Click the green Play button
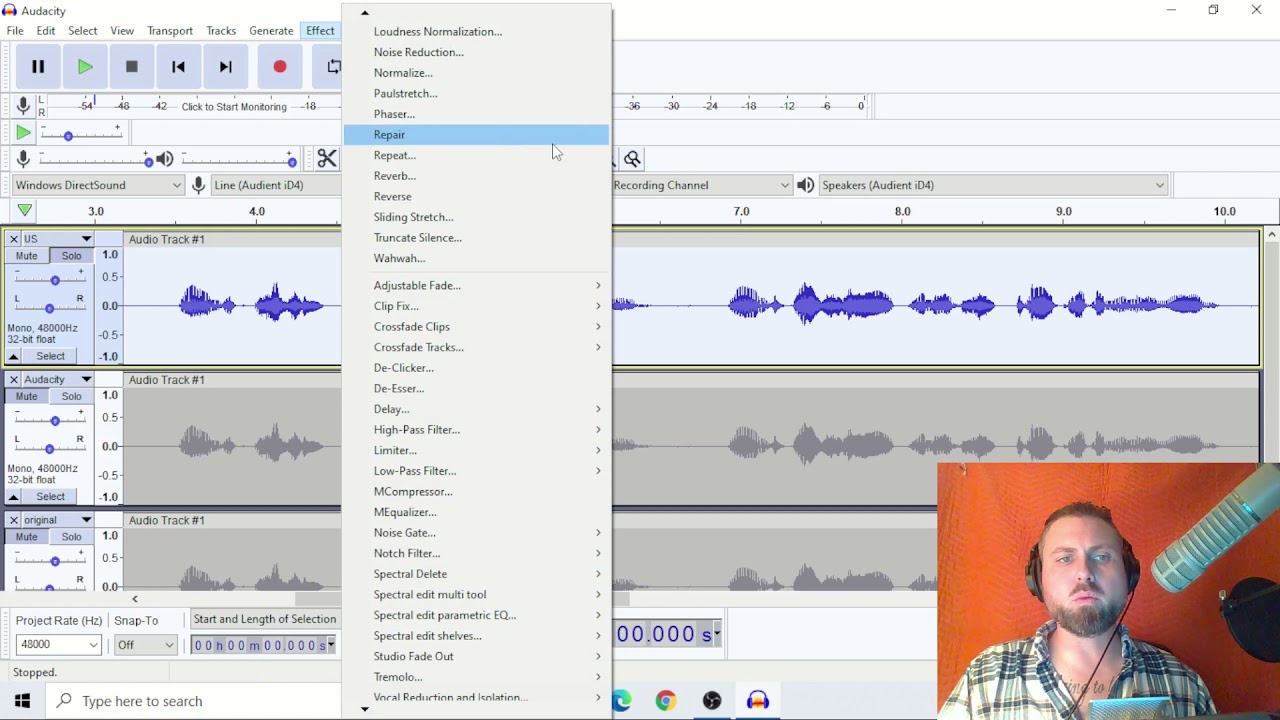The image size is (1280, 720). pyautogui.click(x=85, y=67)
